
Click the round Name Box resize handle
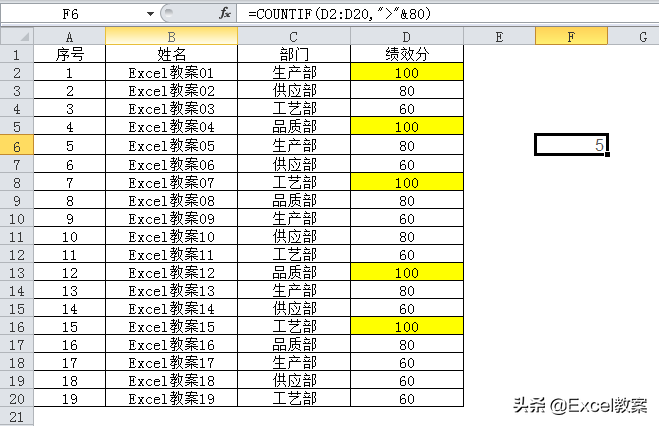point(168,13)
